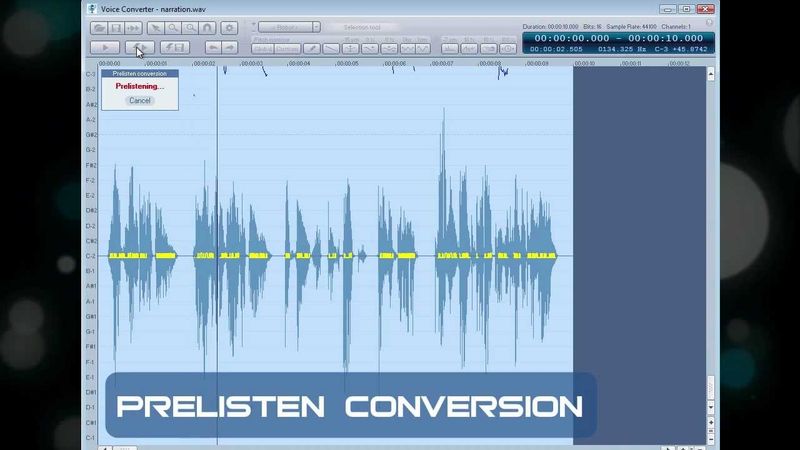The image size is (800, 450).
Task: Select the pencil draw tool
Action: [x=312, y=49]
